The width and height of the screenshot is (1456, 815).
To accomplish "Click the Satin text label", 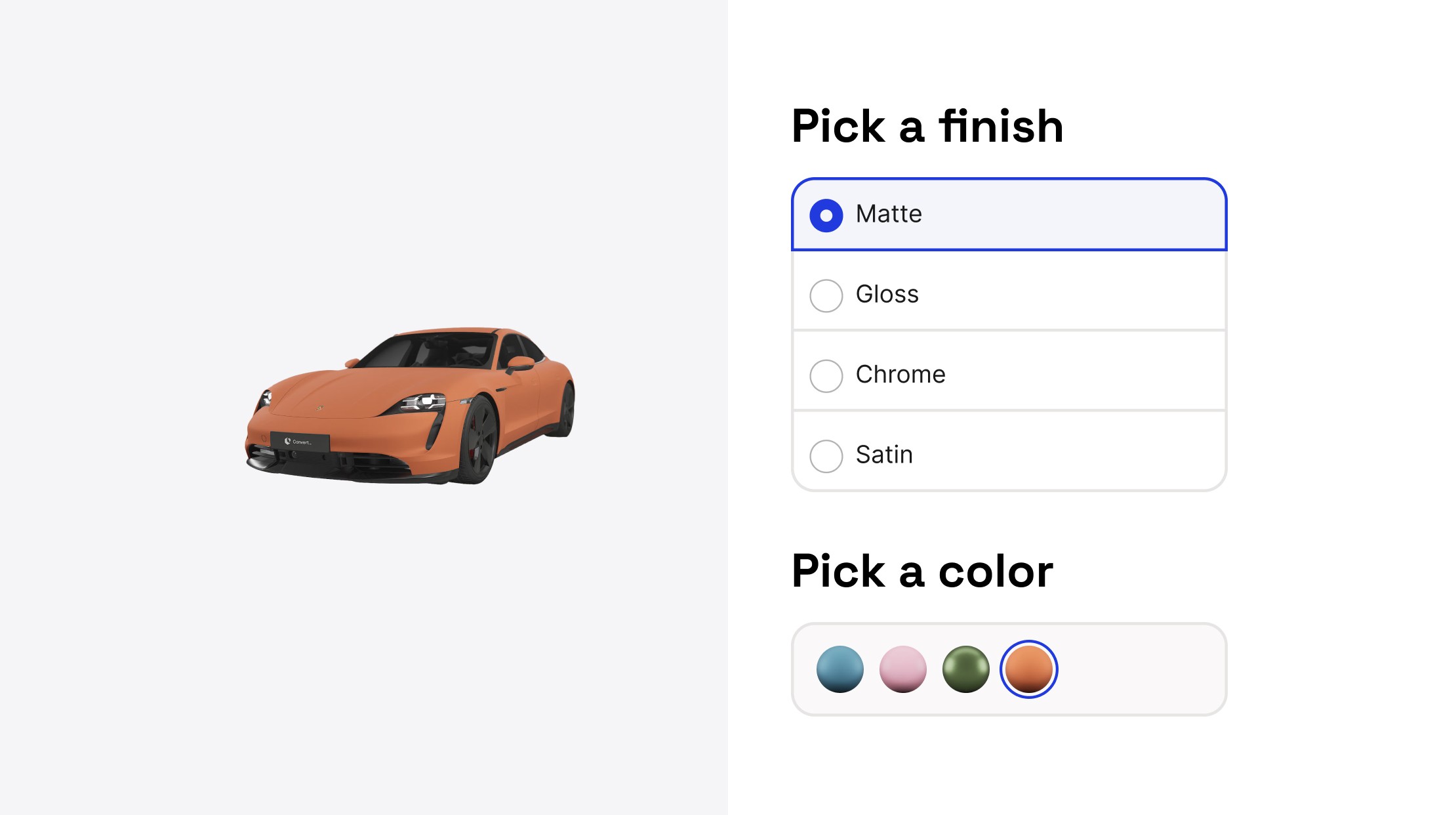I will click(883, 455).
